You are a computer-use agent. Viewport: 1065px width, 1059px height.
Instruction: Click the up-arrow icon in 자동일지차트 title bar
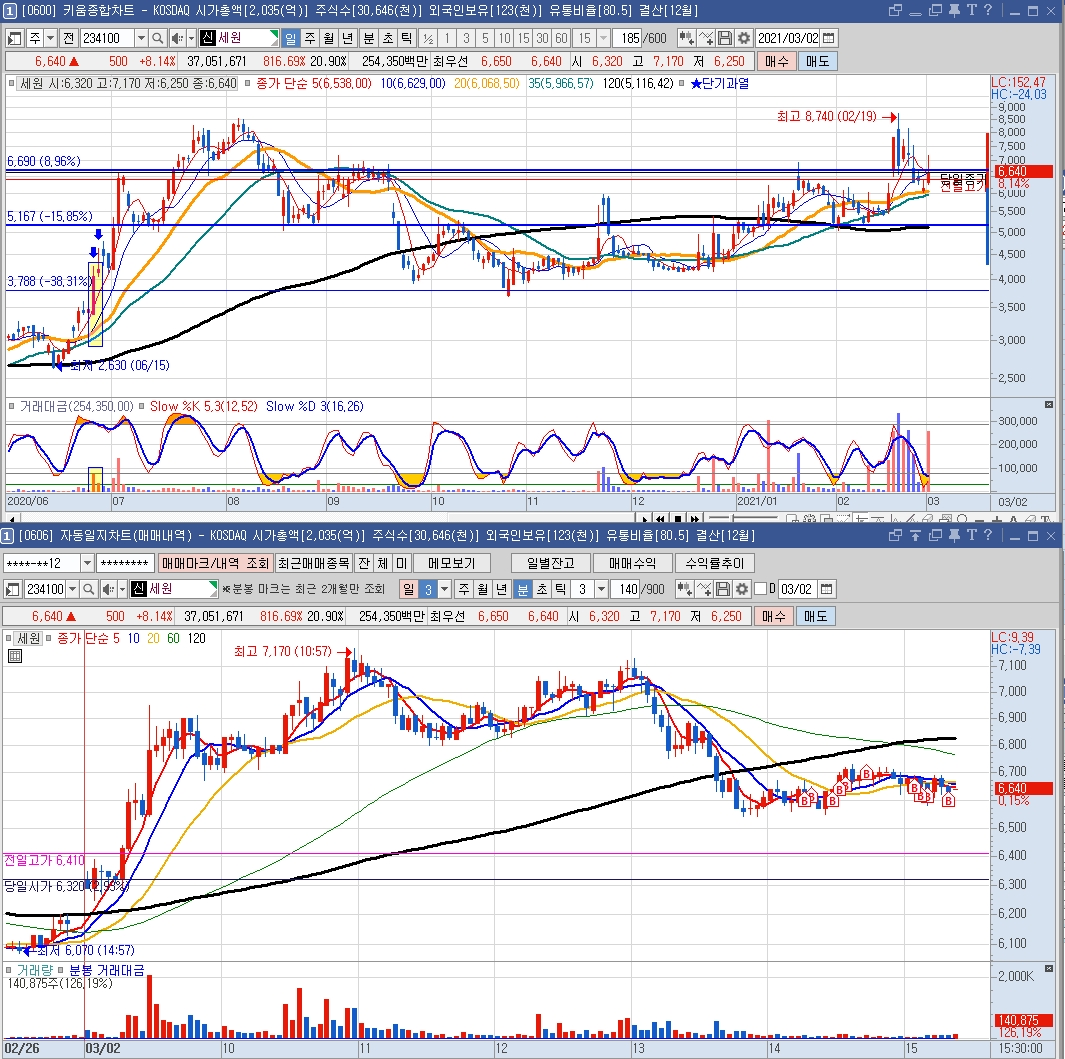[x=915, y=535]
